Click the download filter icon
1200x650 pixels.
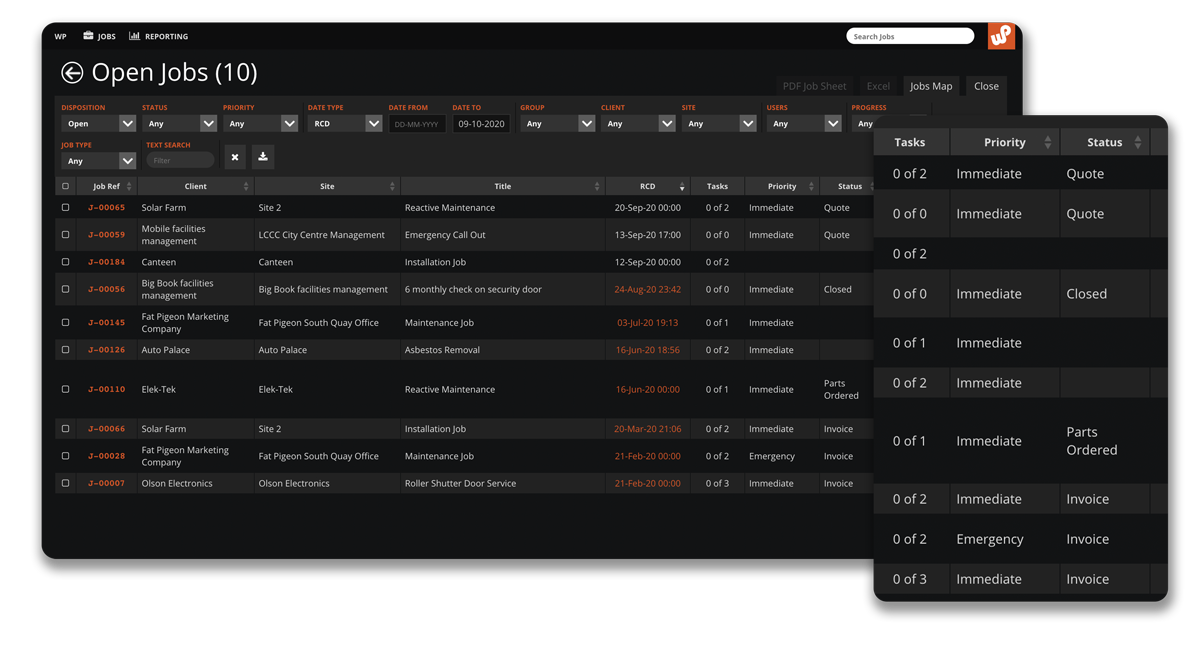[x=263, y=157]
